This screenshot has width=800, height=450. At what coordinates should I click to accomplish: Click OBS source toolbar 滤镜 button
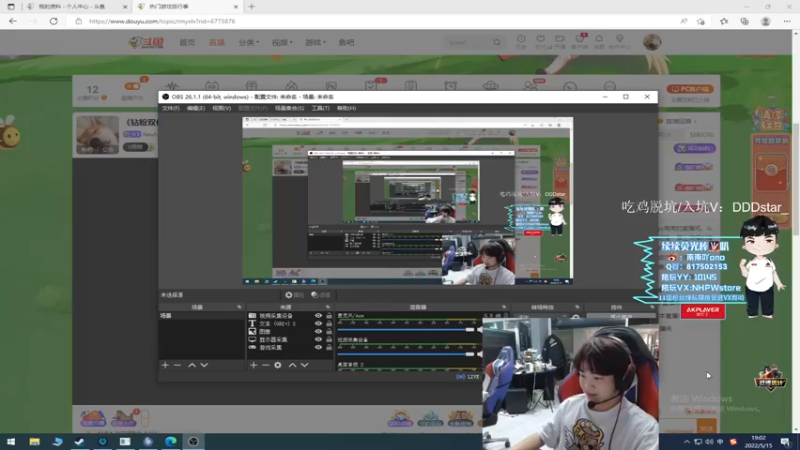(x=321, y=295)
